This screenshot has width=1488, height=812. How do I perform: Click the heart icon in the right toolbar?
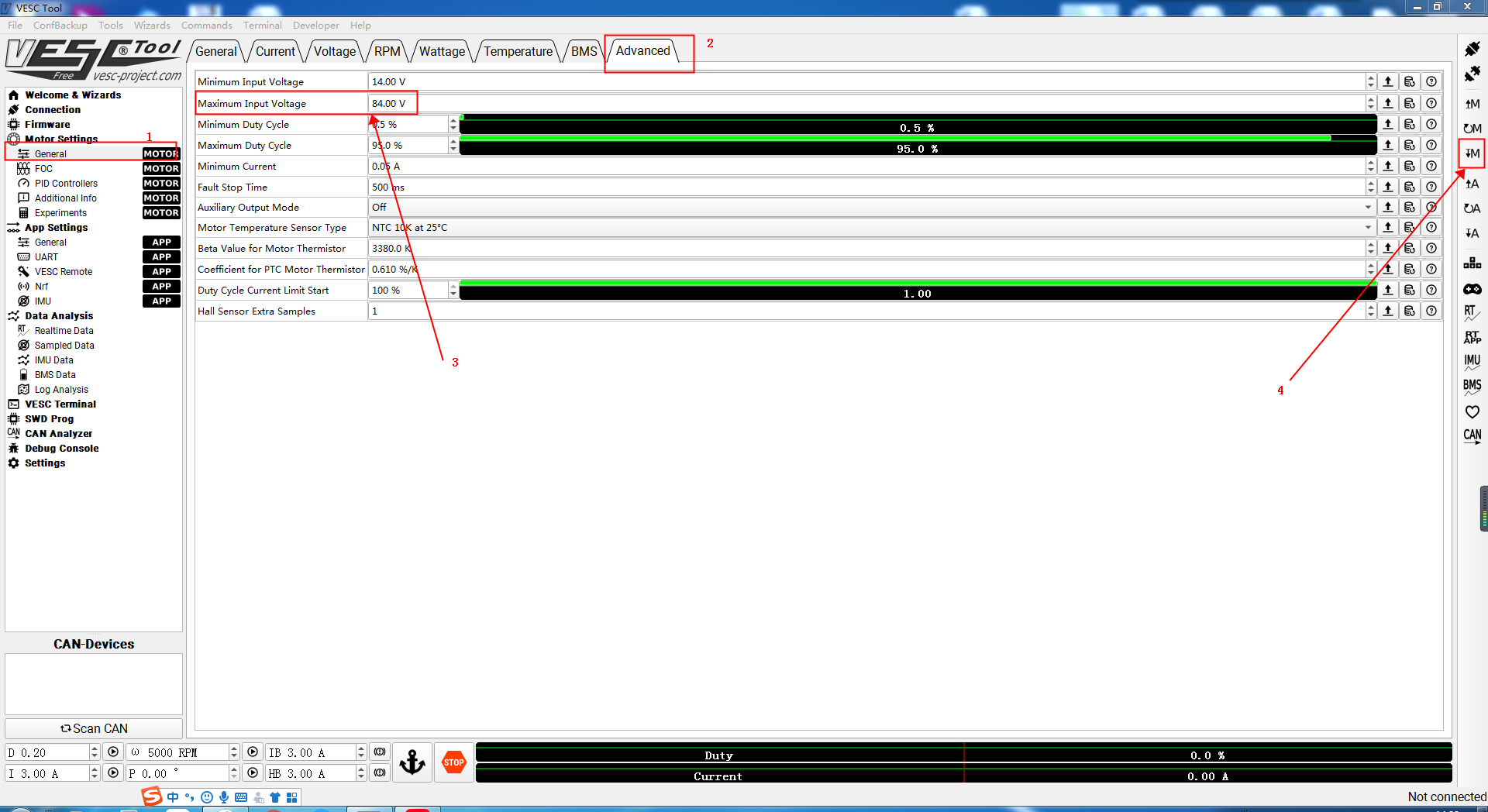pyautogui.click(x=1472, y=412)
